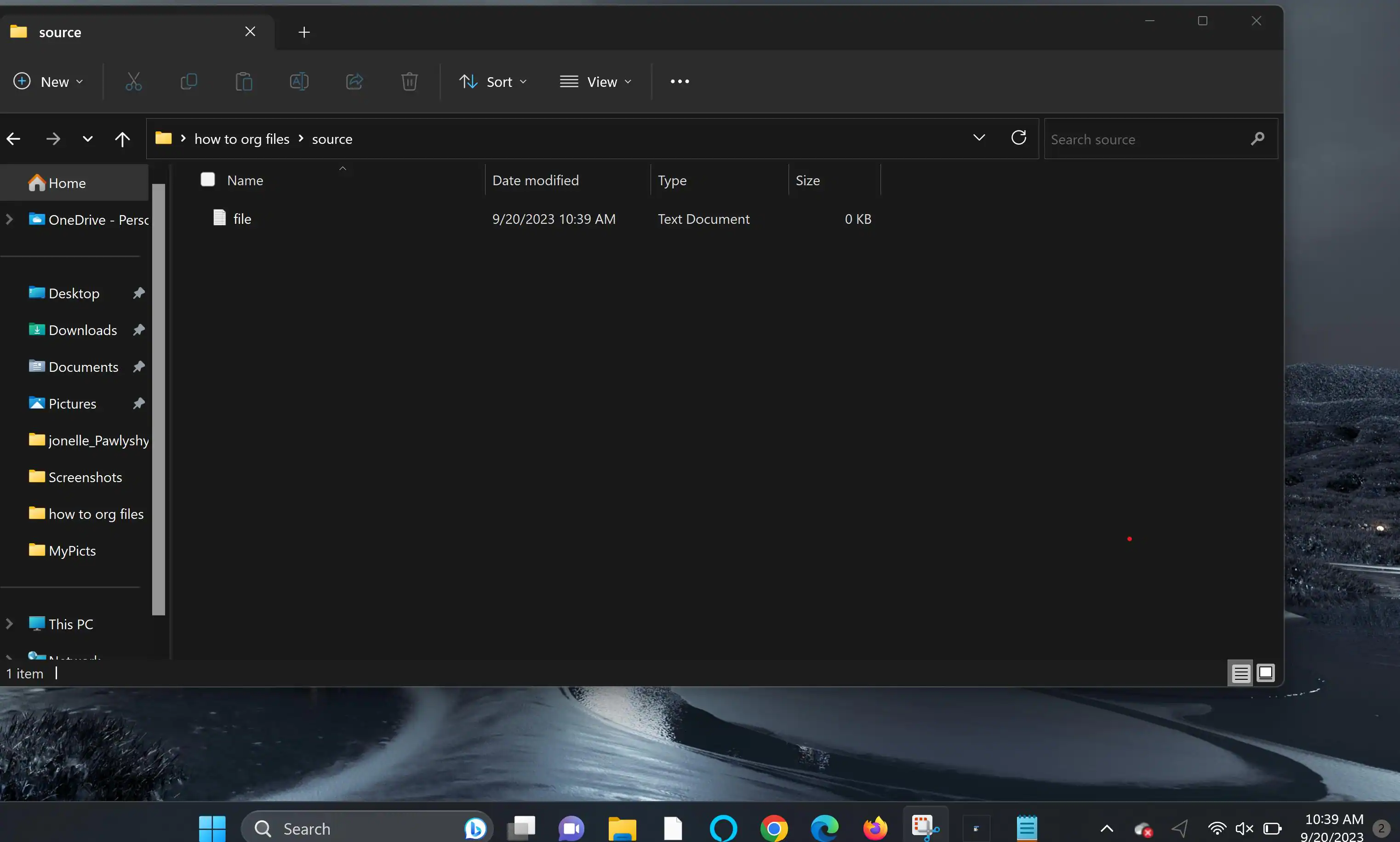The width and height of the screenshot is (1400, 842).
Task: Click the Delete trash can icon
Action: [409, 82]
